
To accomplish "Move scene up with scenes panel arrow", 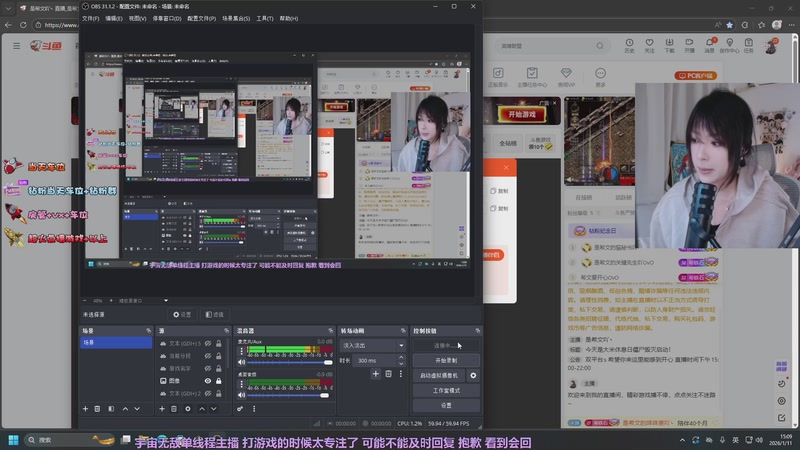I will (125, 409).
